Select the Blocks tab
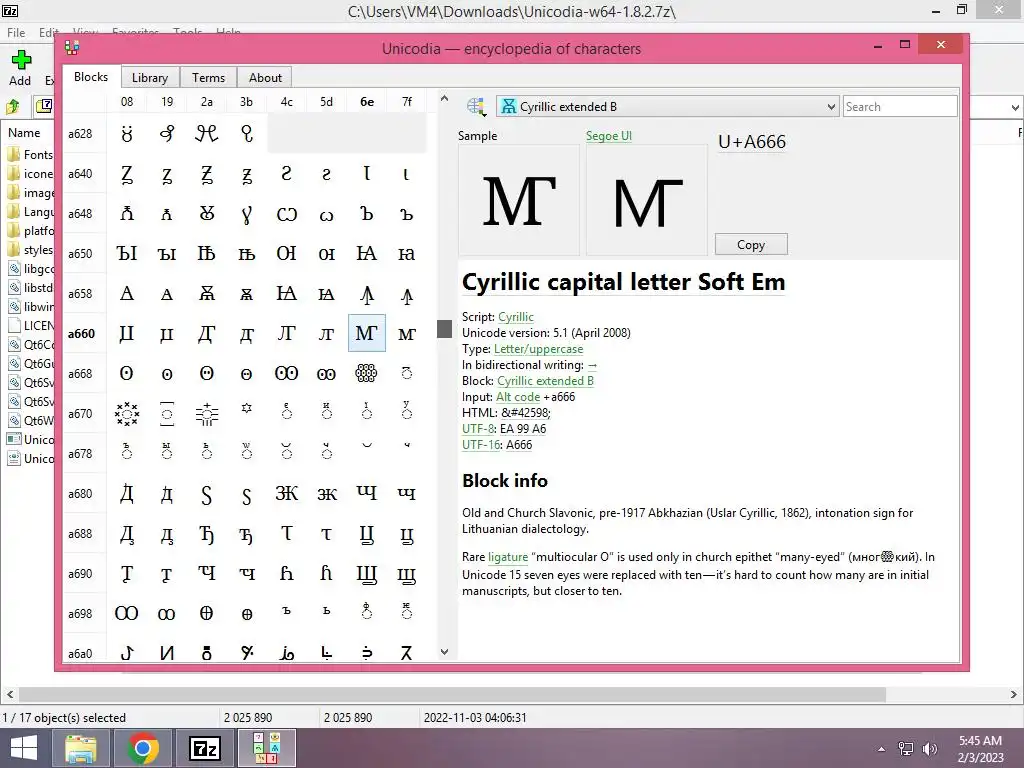1024x768 pixels. point(91,77)
